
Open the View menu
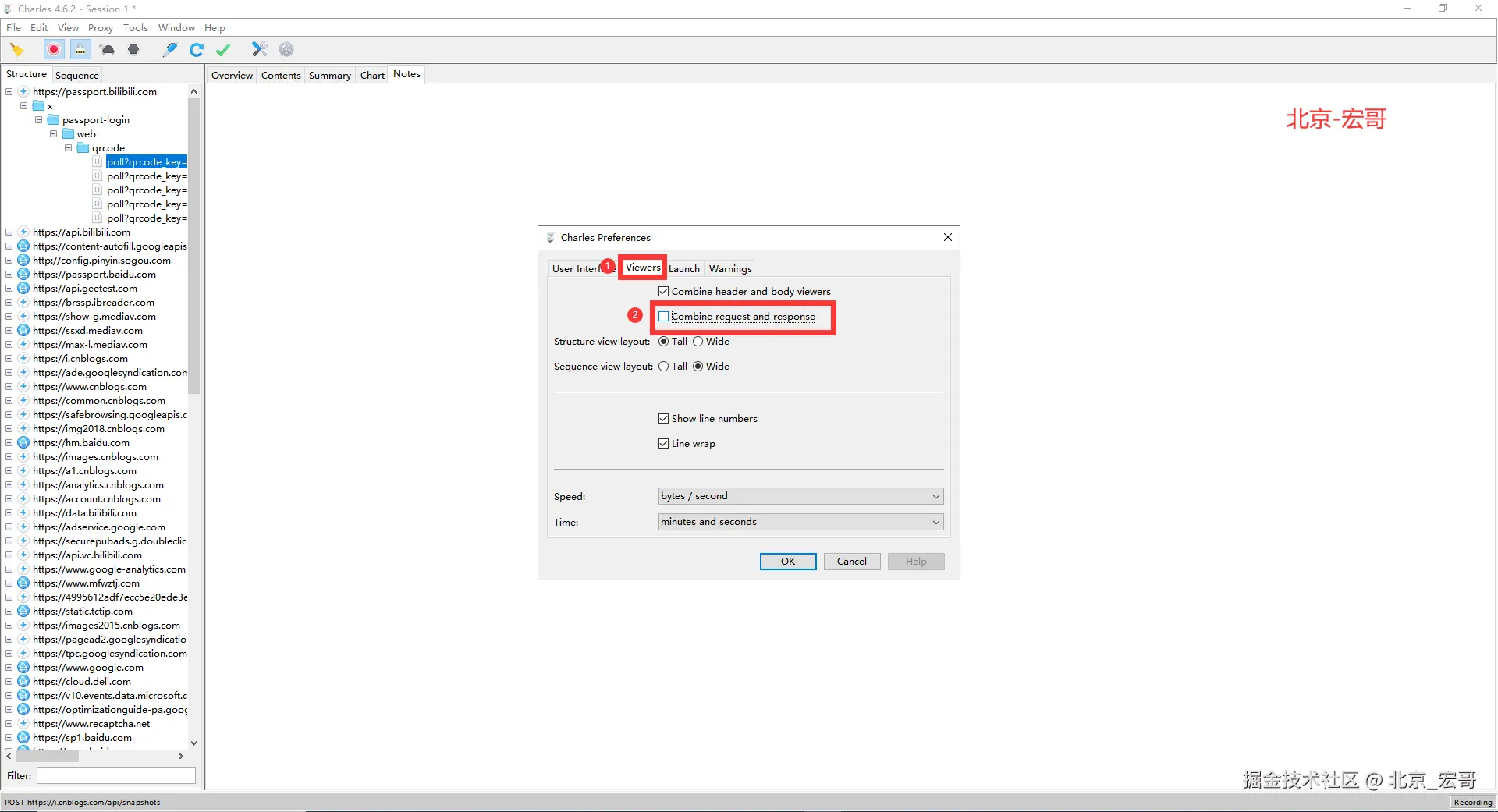[68, 28]
